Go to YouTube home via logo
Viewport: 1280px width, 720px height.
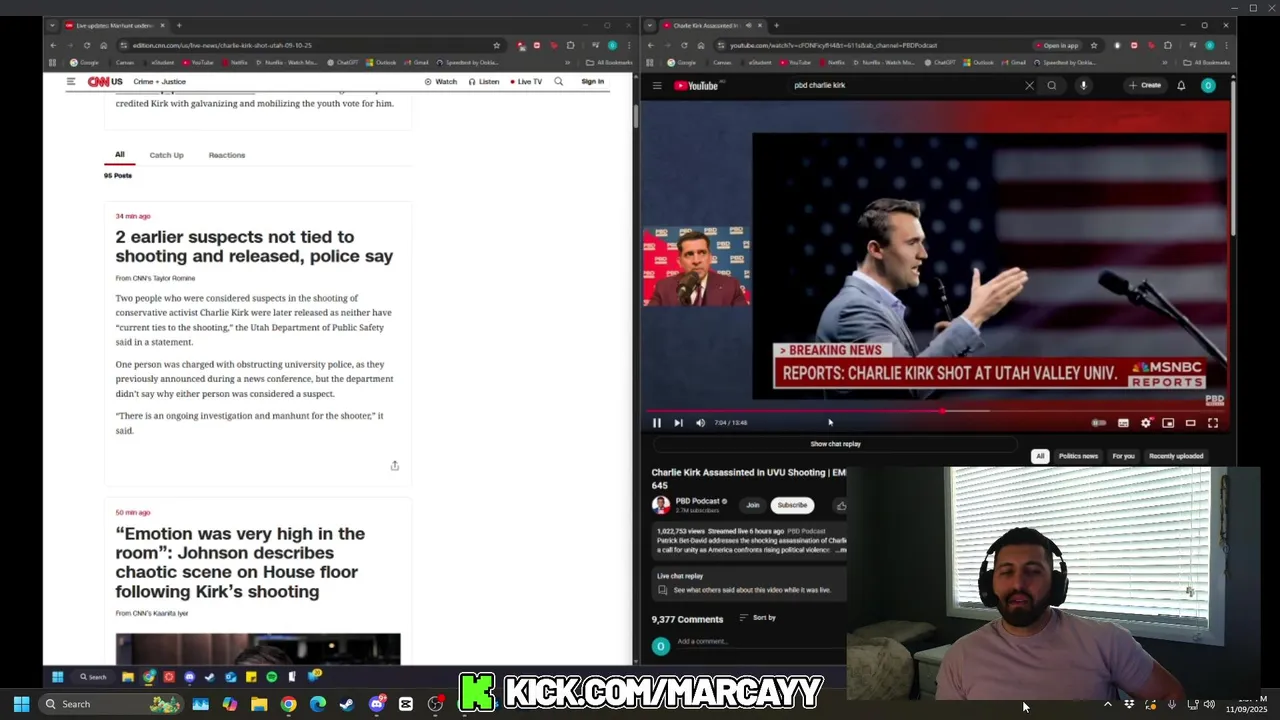(696, 86)
